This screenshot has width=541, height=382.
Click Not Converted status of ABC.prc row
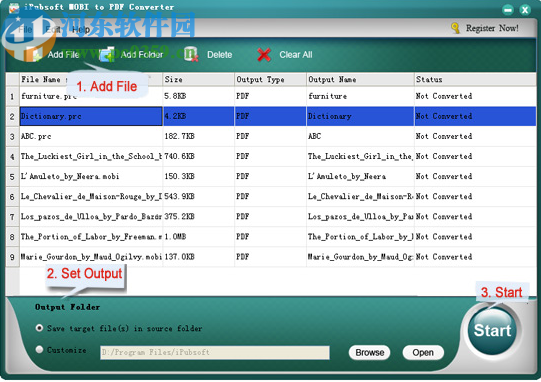[x=475, y=136]
